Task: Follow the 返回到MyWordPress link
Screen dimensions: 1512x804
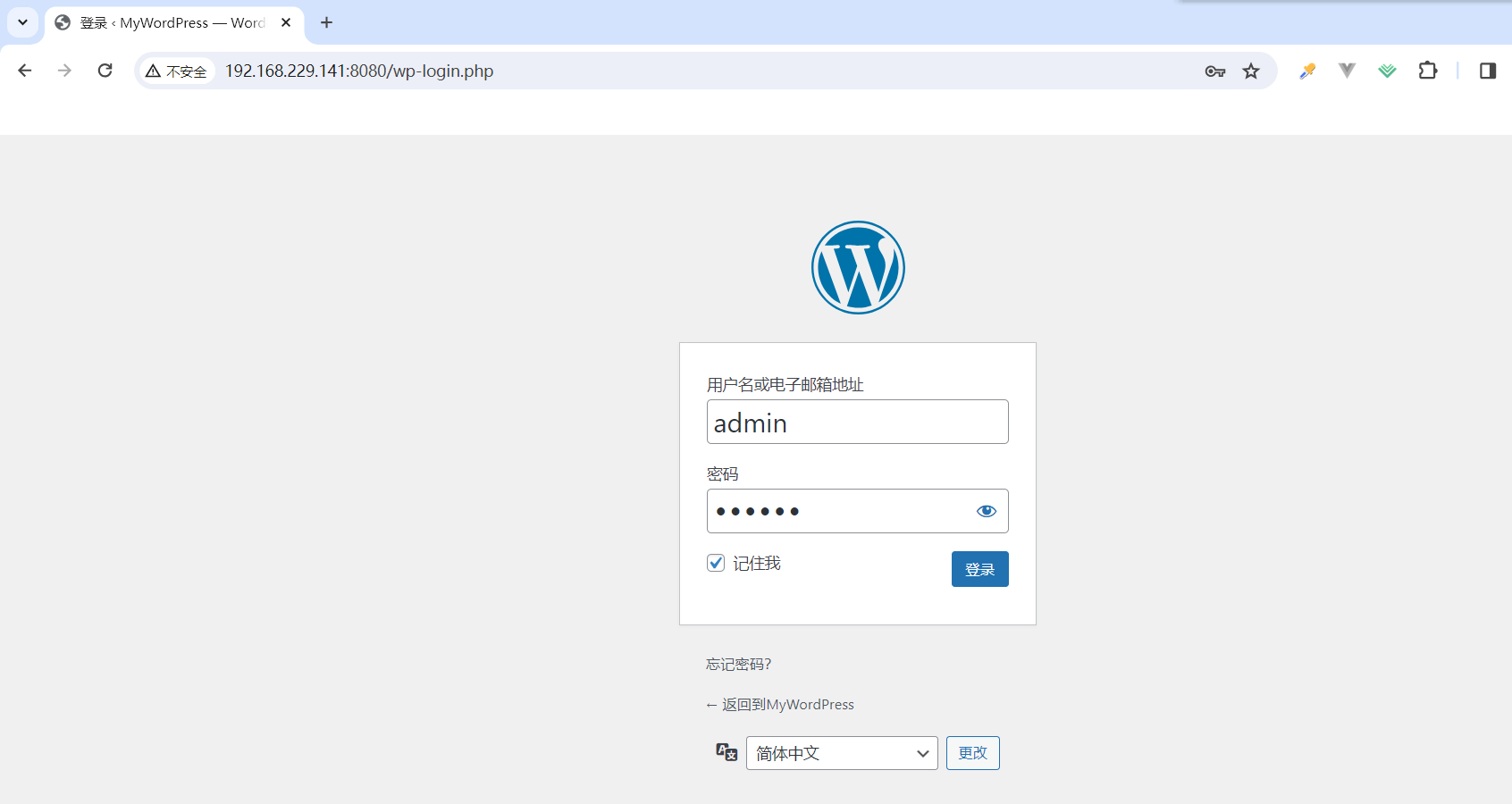Action: click(780, 704)
